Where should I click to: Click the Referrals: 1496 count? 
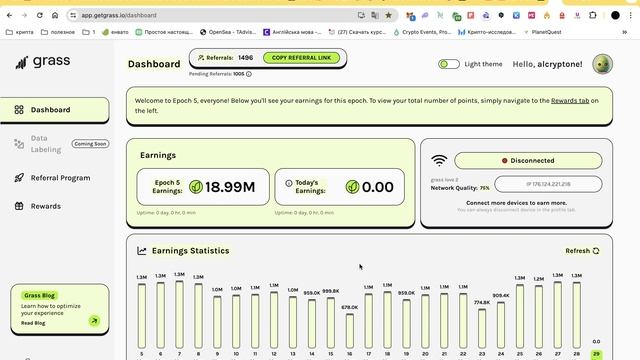click(226, 58)
